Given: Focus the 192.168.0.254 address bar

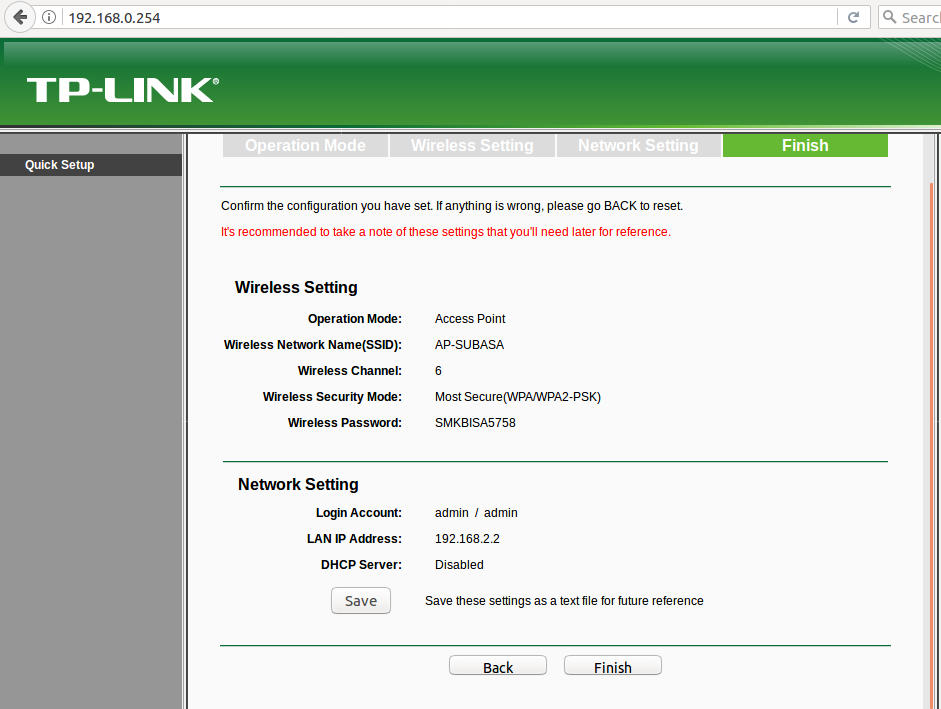Looking at the screenshot, I should click(x=300, y=17).
